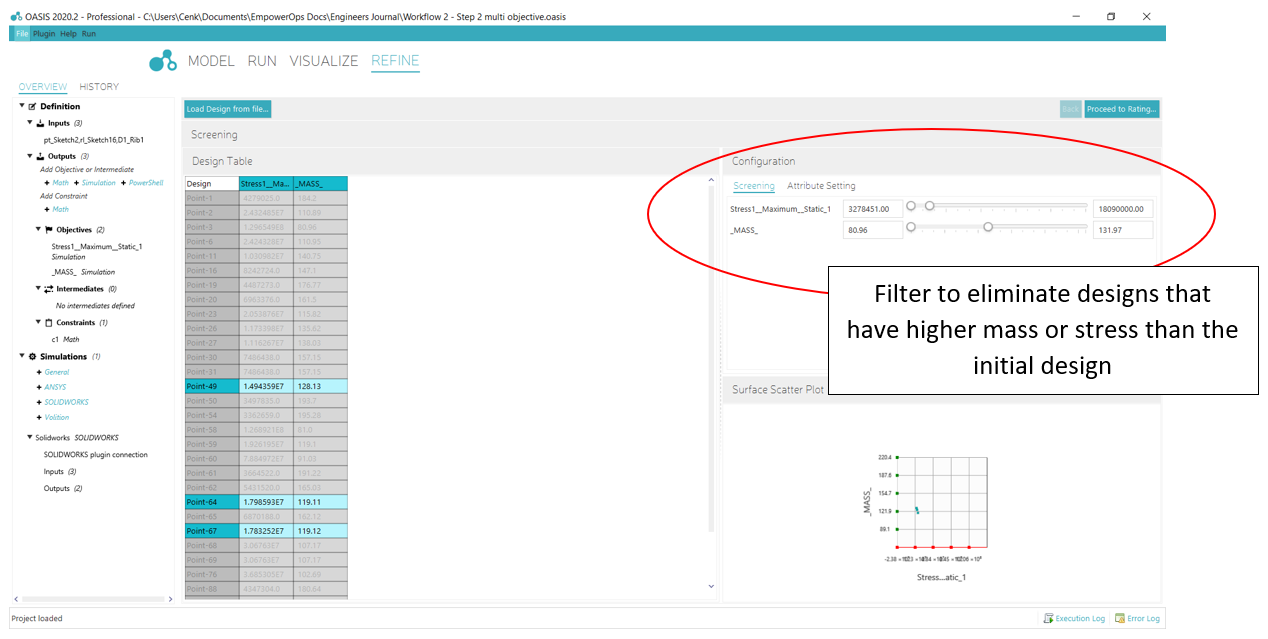The height and width of the screenshot is (639, 1268).
Task: Click the Inputs icon in Definition tree
Action: pos(40,123)
